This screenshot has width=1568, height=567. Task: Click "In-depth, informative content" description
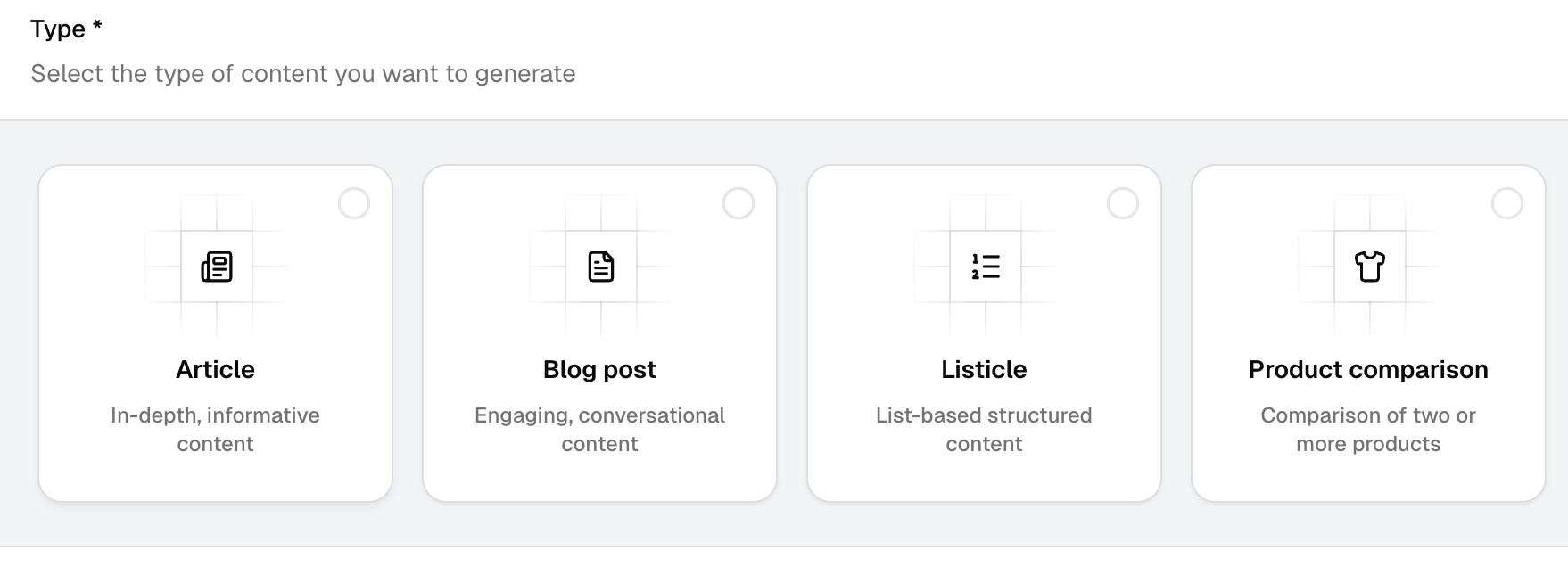coord(216,430)
